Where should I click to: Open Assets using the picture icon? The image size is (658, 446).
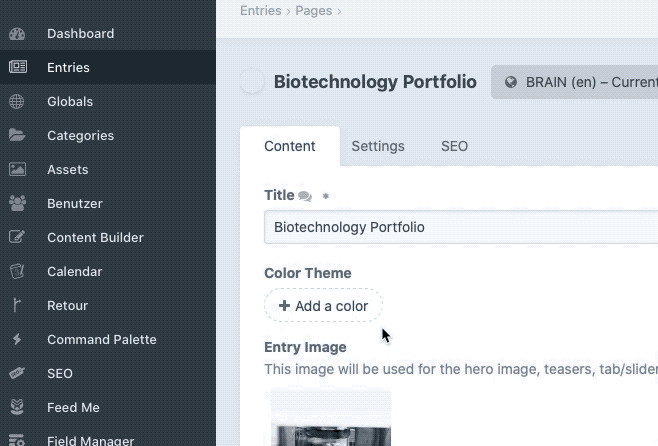(x=17, y=169)
